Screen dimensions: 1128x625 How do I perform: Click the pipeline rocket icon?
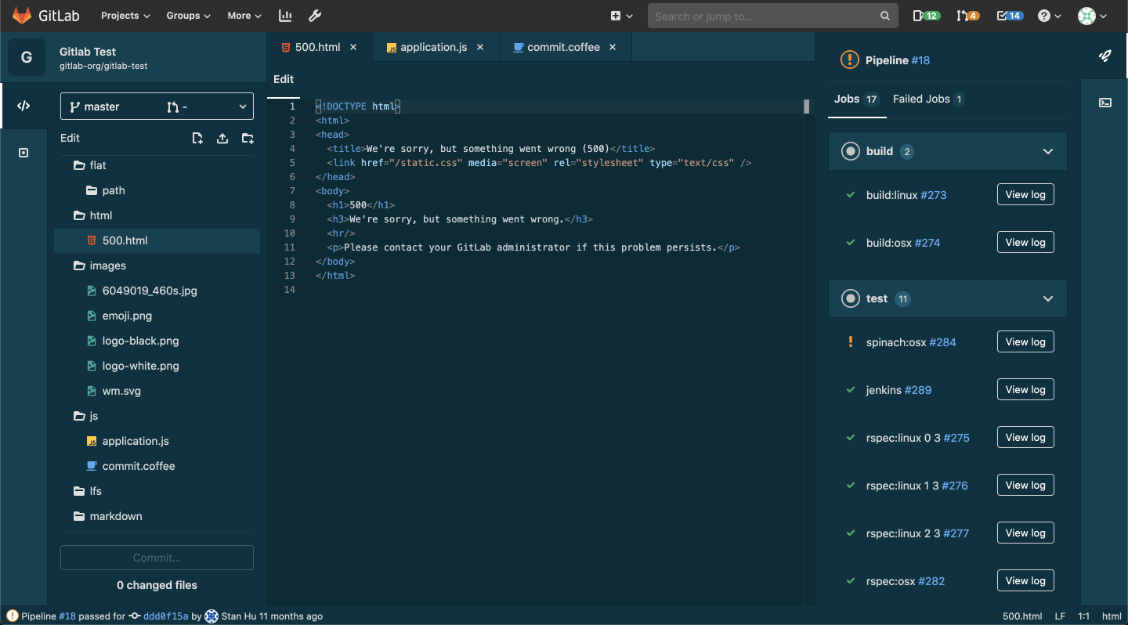1105,55
